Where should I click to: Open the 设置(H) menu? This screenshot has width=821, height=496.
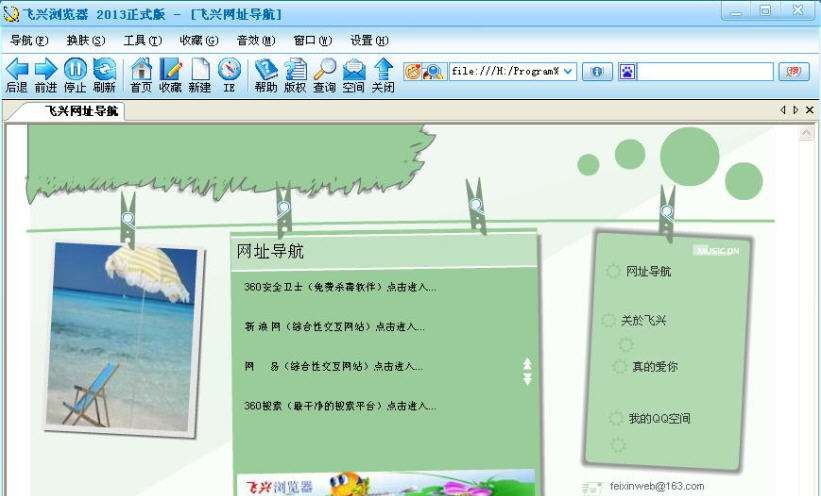tap(369, 40)
